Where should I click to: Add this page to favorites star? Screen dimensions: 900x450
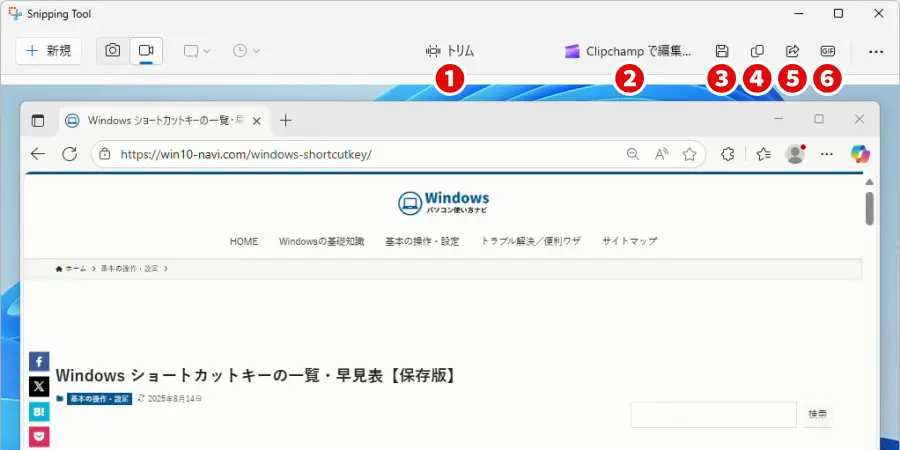pyautogui.click(x=689, y=154)
